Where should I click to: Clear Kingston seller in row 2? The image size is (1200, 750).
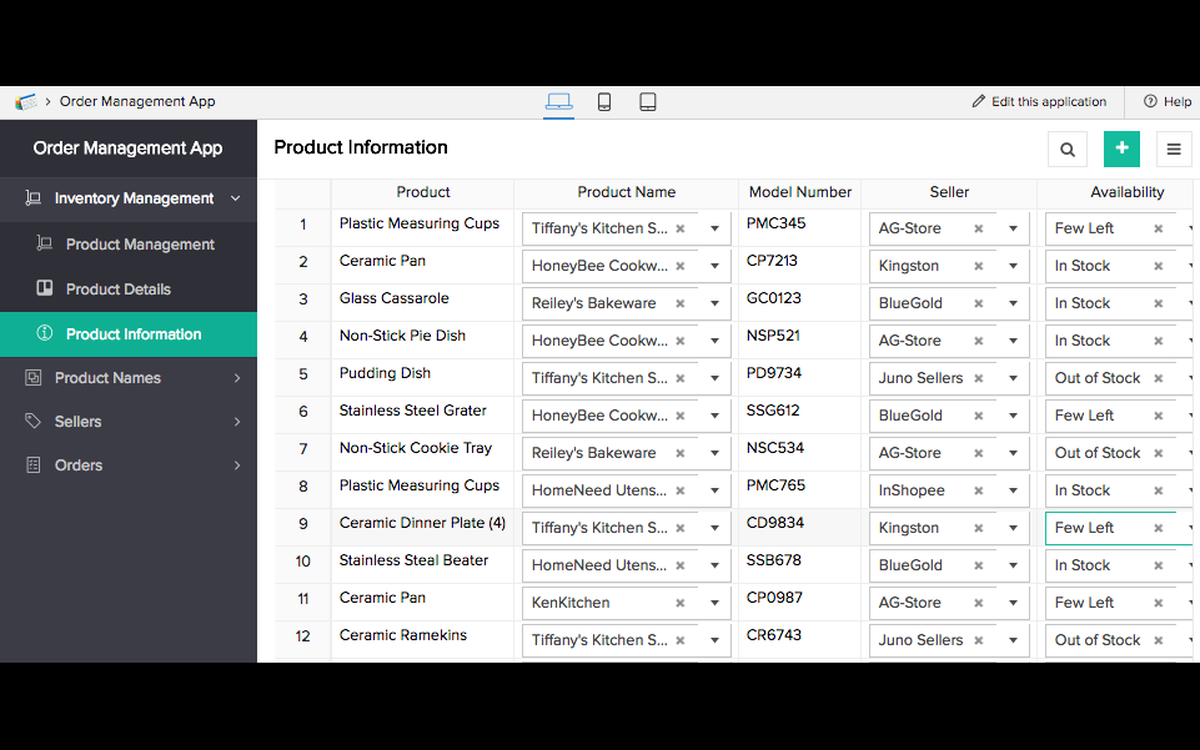coord(978,266)
